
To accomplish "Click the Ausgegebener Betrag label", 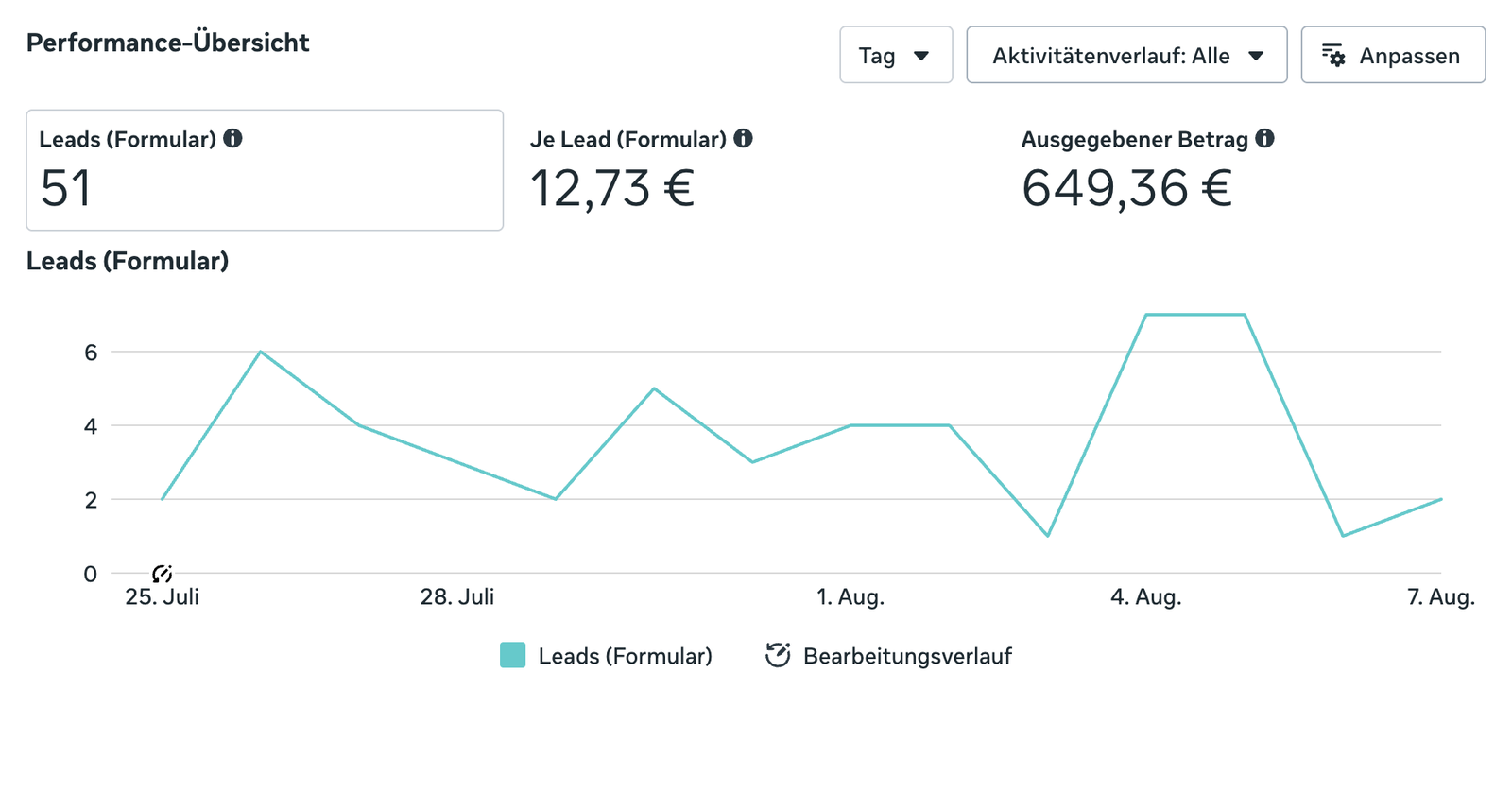I will click(x=1135, y=140).
